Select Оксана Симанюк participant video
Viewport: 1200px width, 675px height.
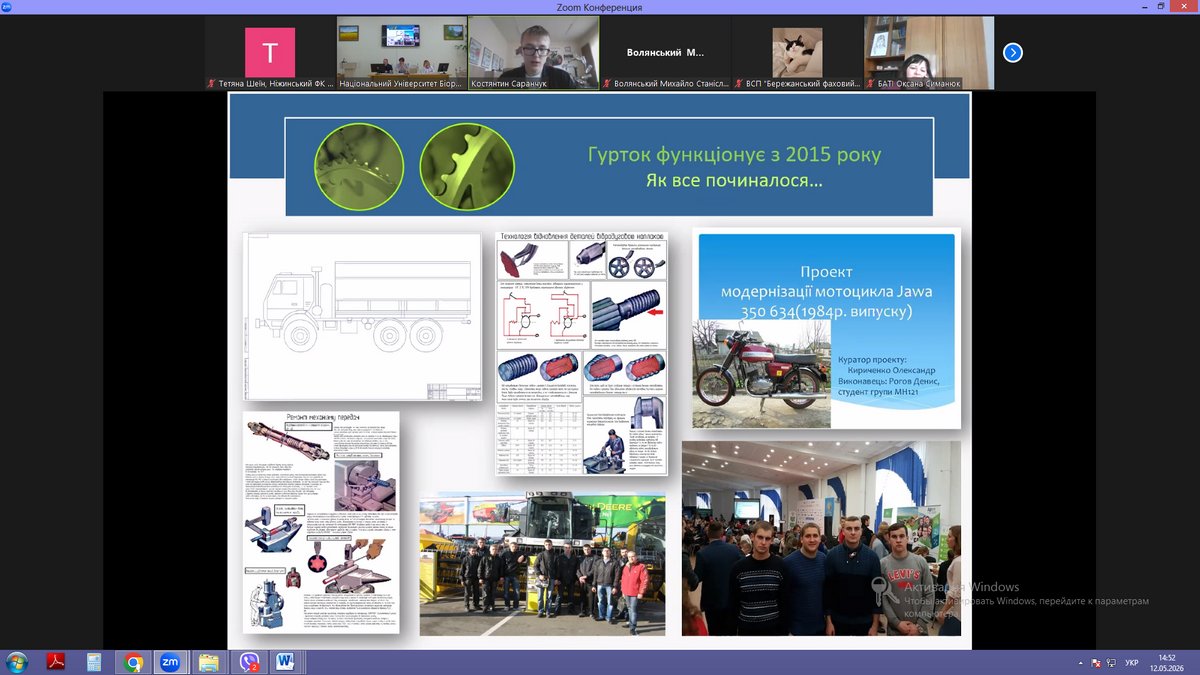click(929, 53)
